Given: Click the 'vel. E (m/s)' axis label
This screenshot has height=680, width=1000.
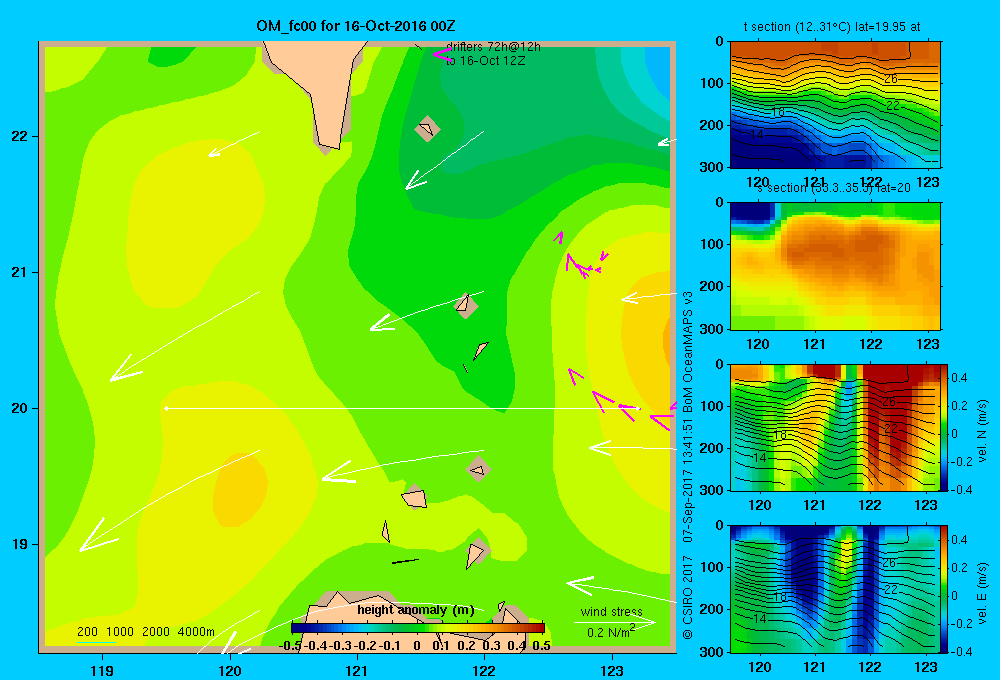Looking at the screenshot, I should pos(982,593).
